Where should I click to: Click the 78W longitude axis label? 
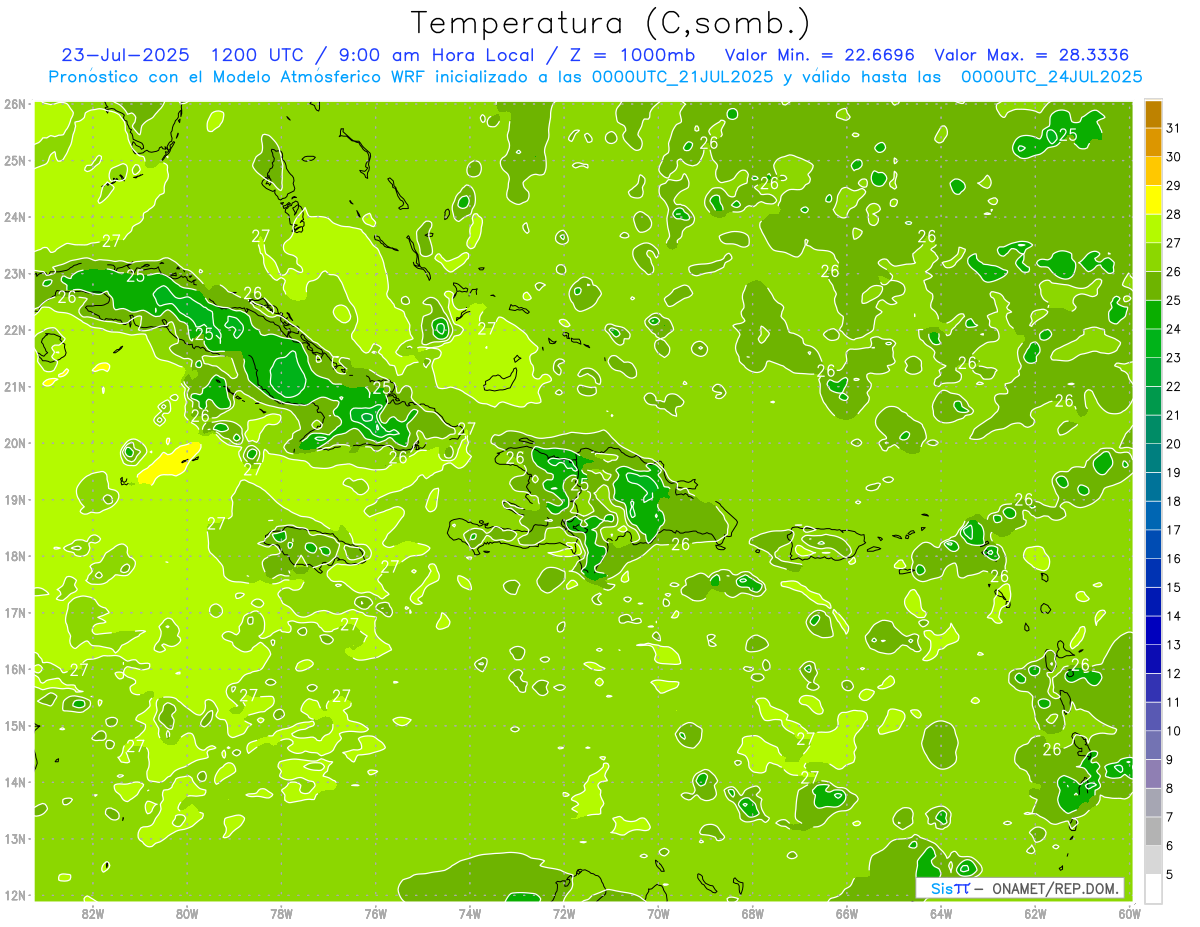pos(281,913)
